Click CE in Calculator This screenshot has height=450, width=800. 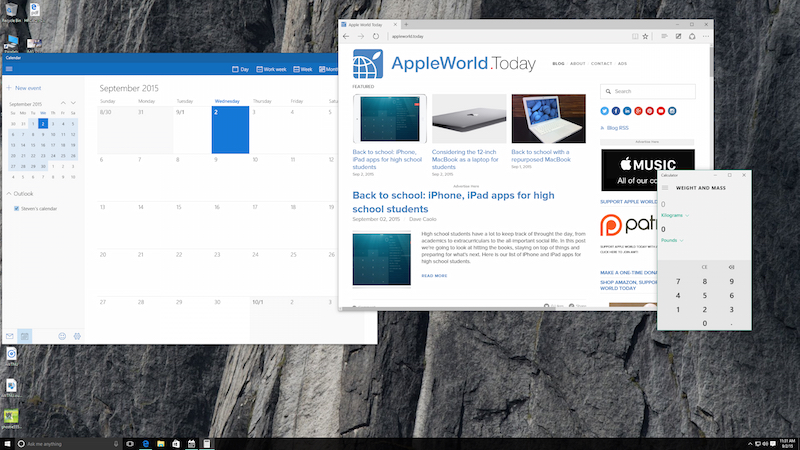pos(705,267)
